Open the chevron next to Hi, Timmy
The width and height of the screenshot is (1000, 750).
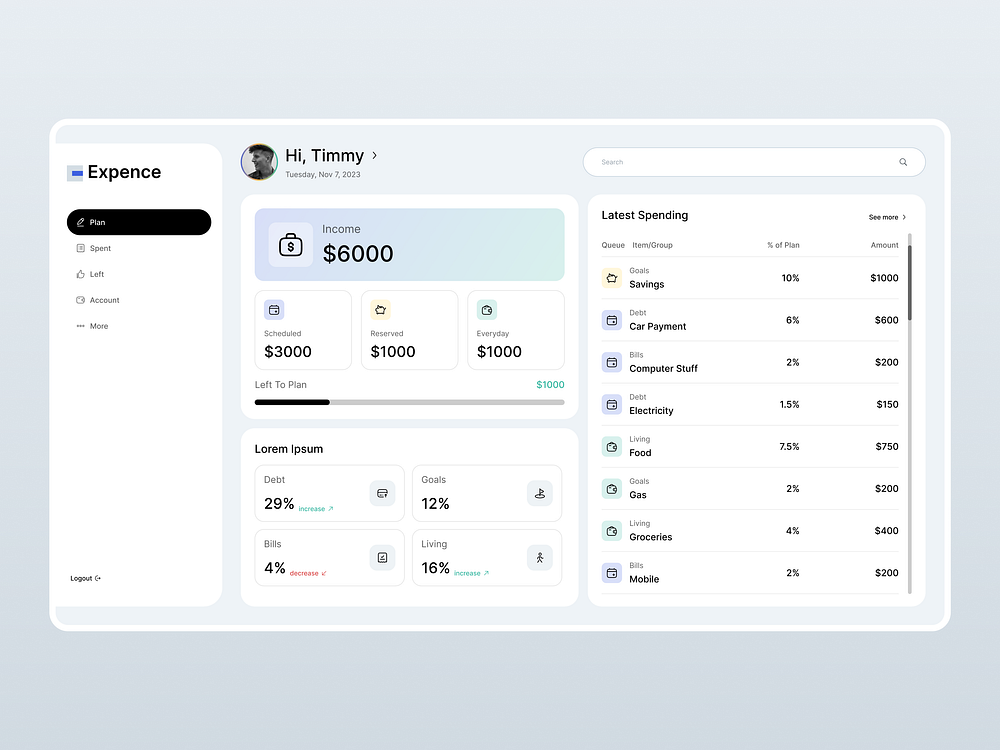pyautogui.click(x=374, y=156)
